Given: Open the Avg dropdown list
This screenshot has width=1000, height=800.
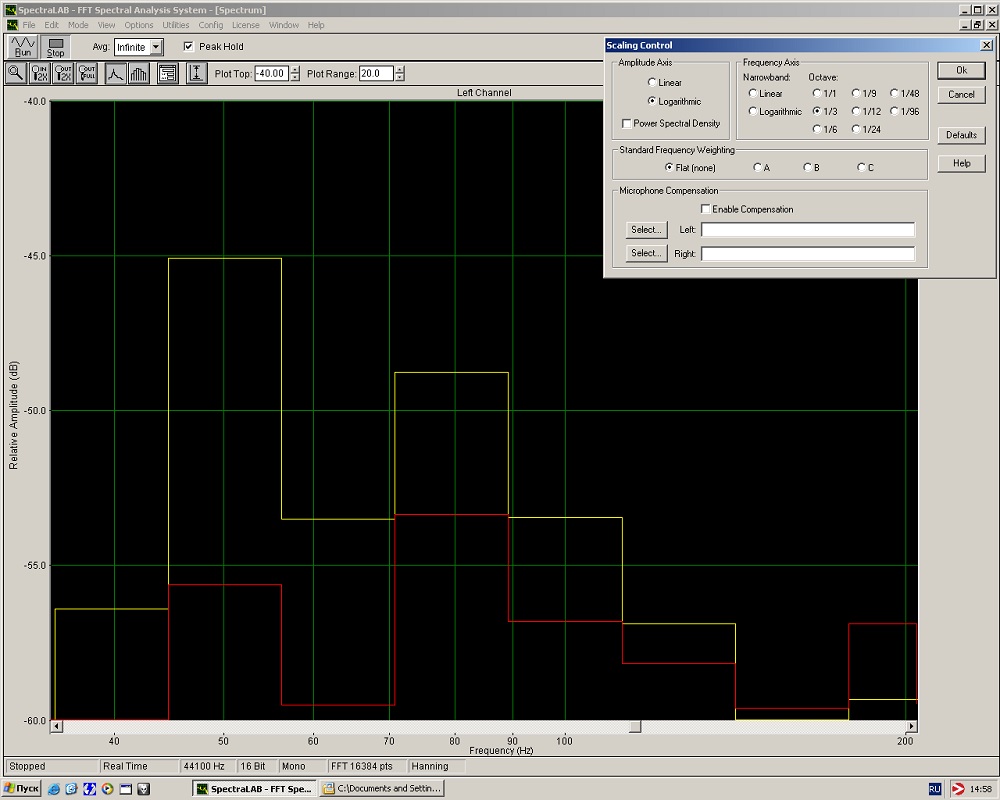Looking at the screenshot, I should pos(156,47).
